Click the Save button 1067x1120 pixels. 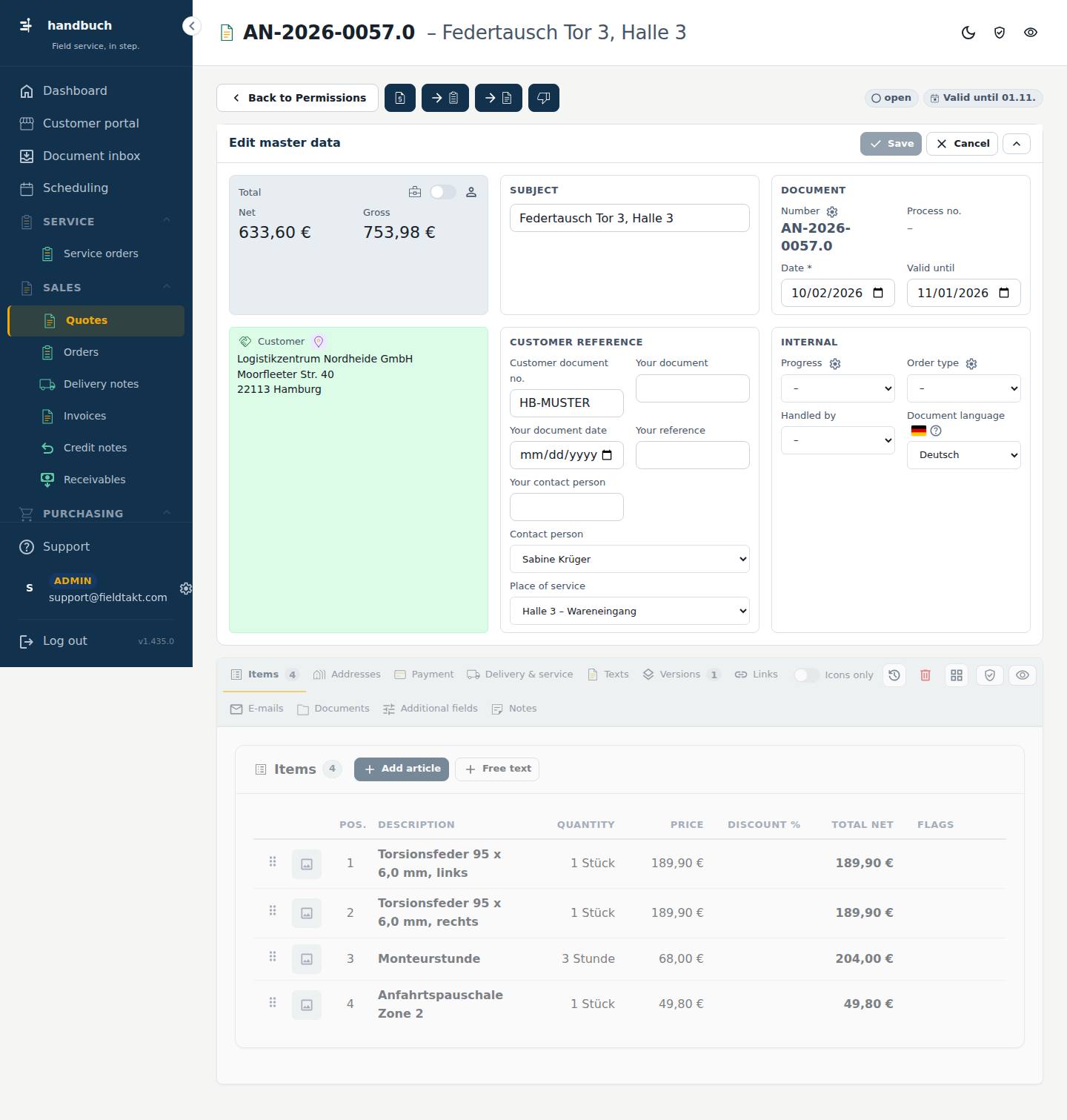pos(891,144)
